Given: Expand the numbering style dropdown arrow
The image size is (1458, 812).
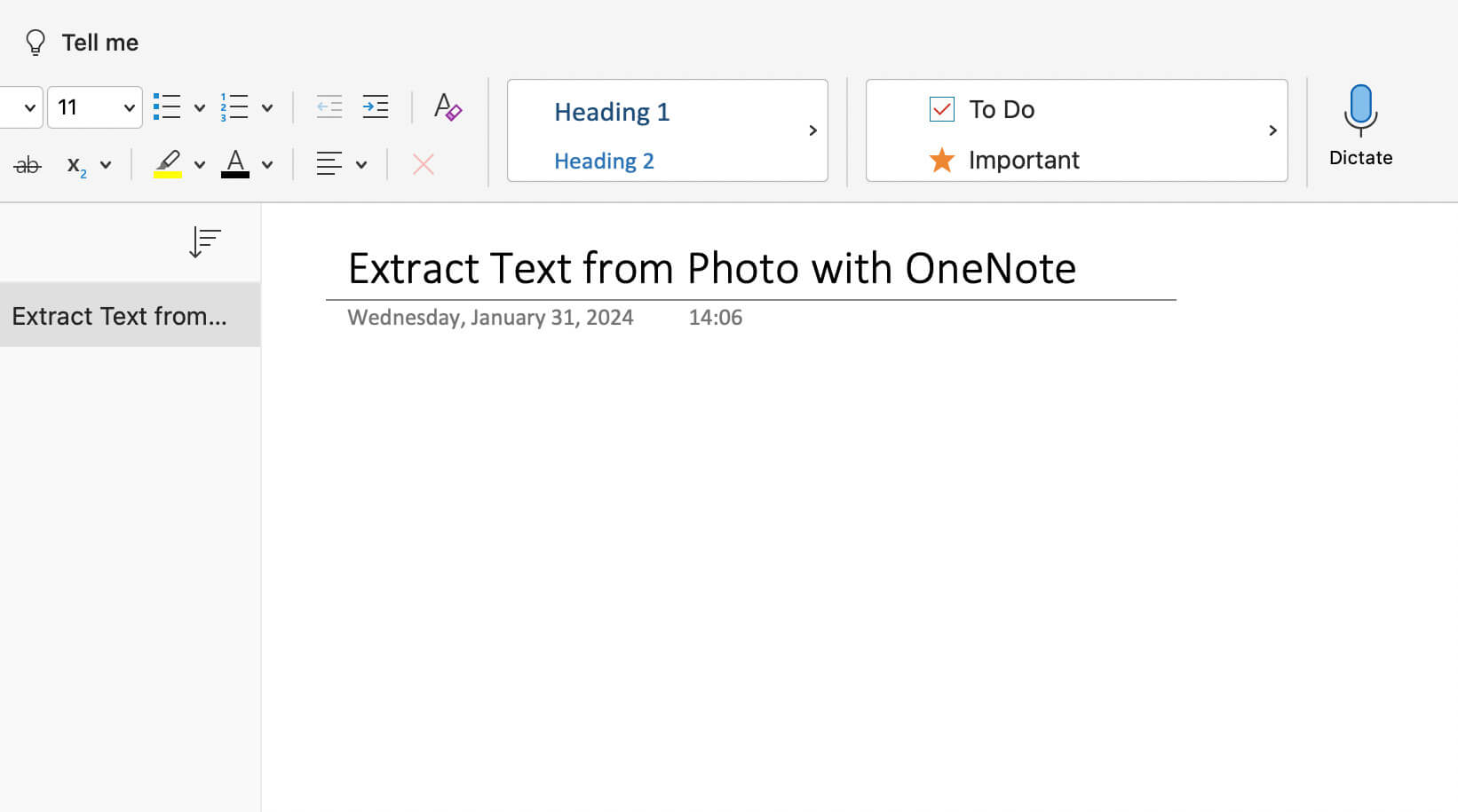Looking at the screenshot, I should coord(267,108).
